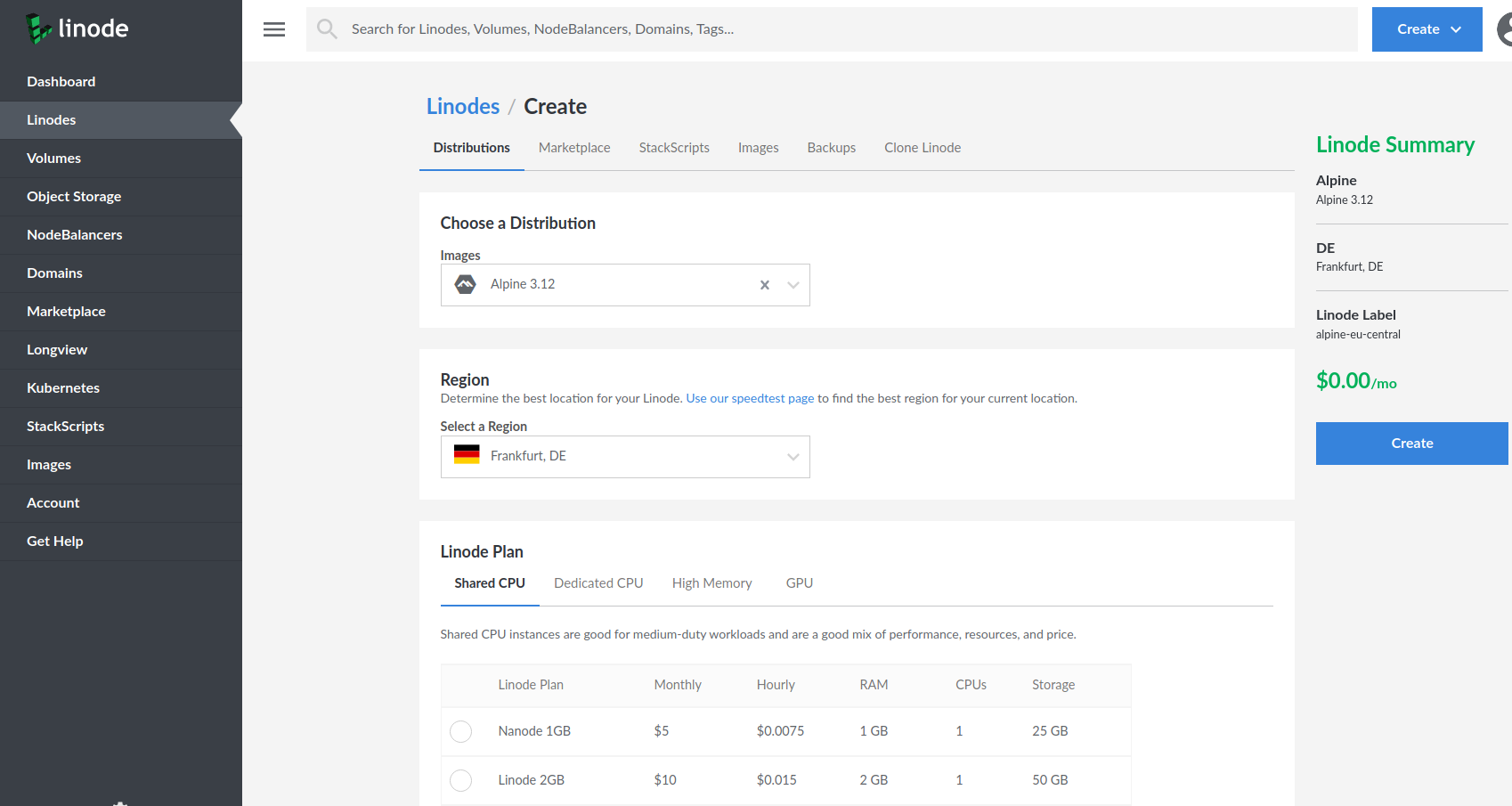Screen dimensions: 1512x806
Task: Open Images in the sidebar
Action: pyautogui.click(x=121, y=465)
